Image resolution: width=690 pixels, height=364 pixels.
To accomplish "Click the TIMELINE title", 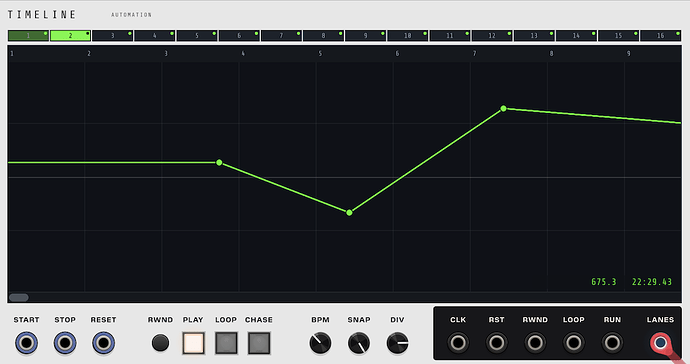I will (42, 15).
